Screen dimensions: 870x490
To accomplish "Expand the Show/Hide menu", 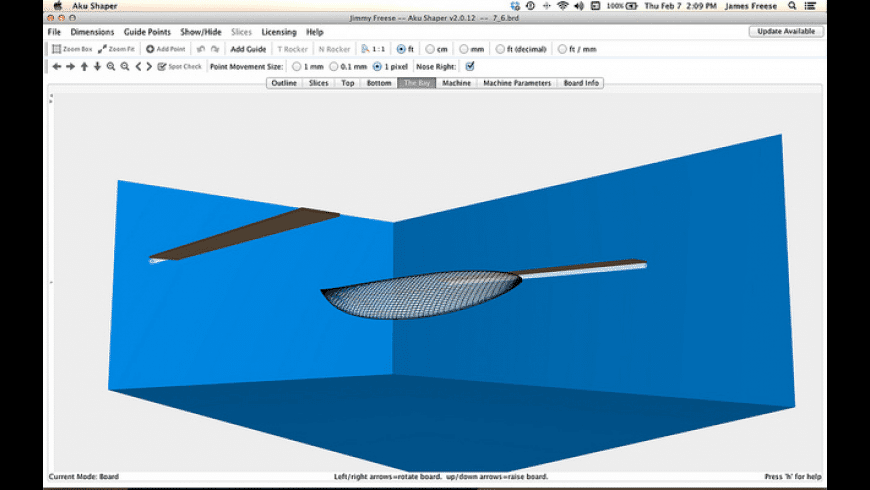I will click(x=201, y=32).
